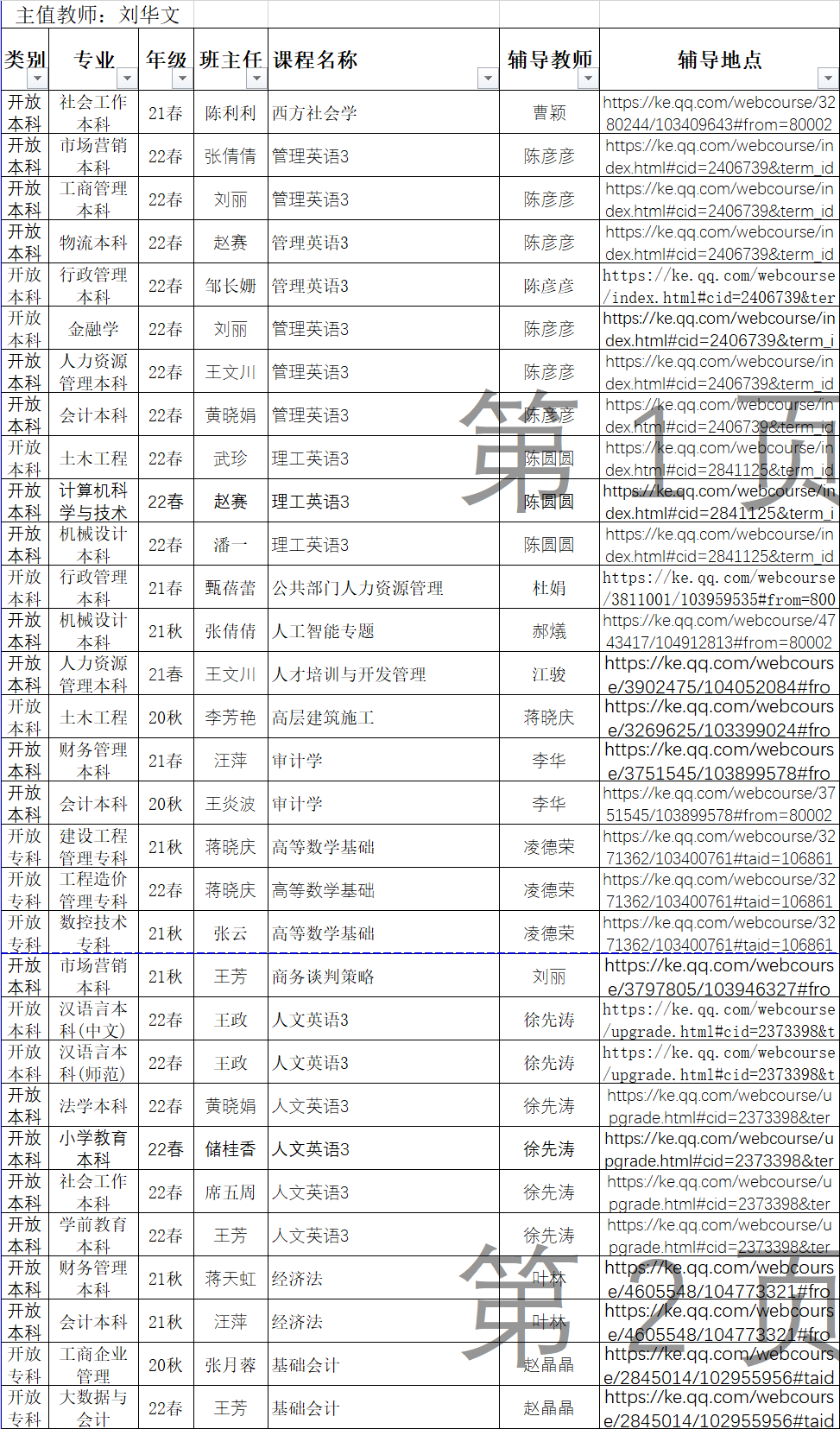Select the 工商企业管理 major cell
This screenshot has width=840, height=1429.
click(x=93, y=1364)
